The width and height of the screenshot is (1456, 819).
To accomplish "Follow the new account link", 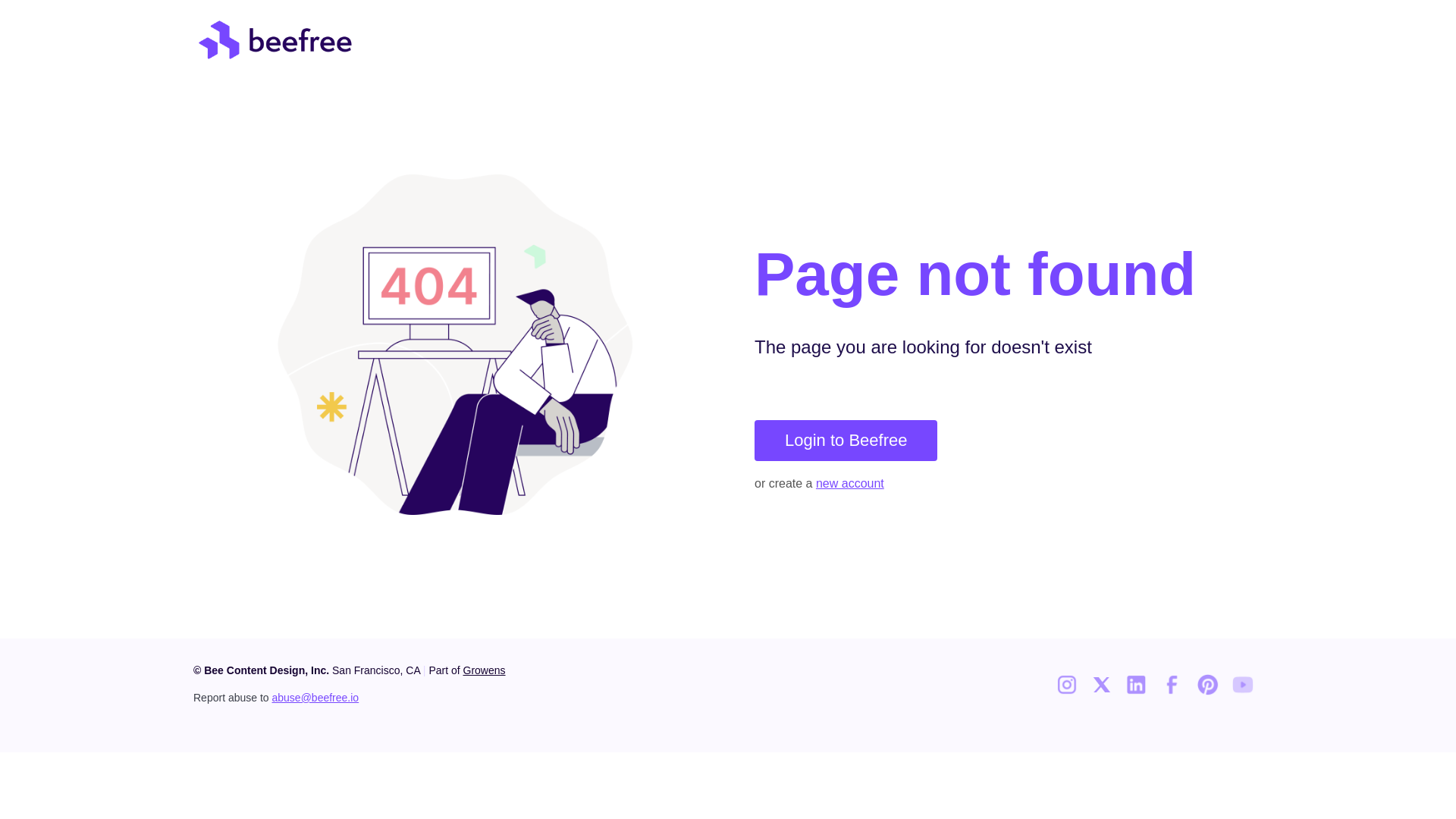I will click(x=849, y=484).
